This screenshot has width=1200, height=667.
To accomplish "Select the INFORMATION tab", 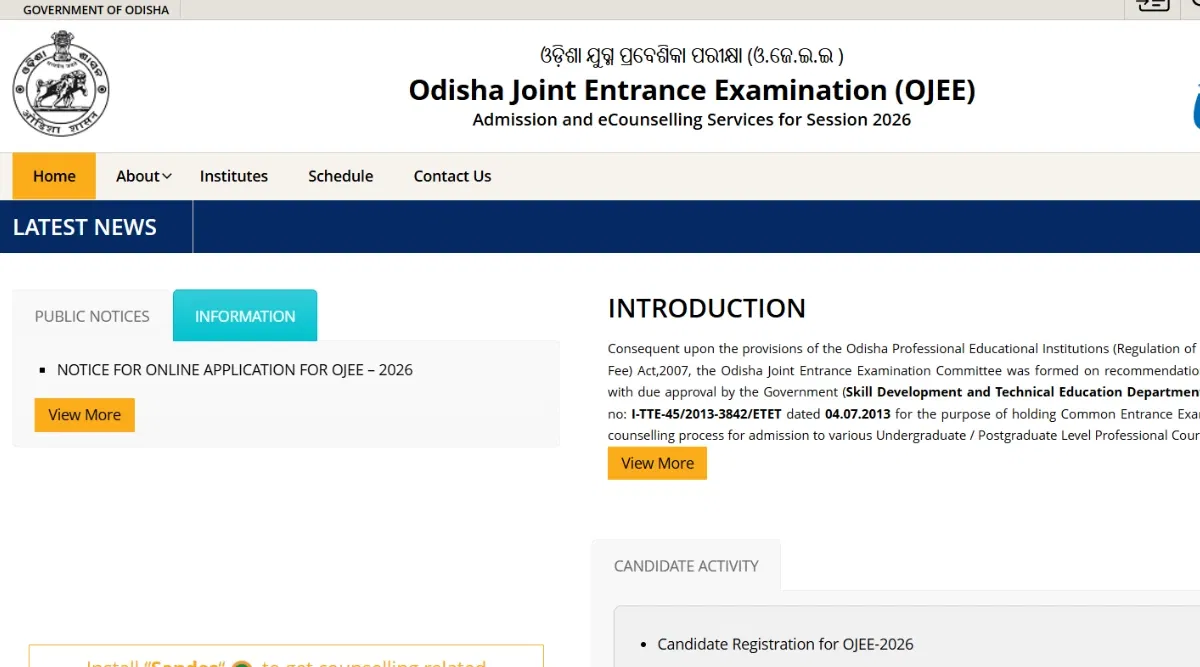I will click(244, 315).
